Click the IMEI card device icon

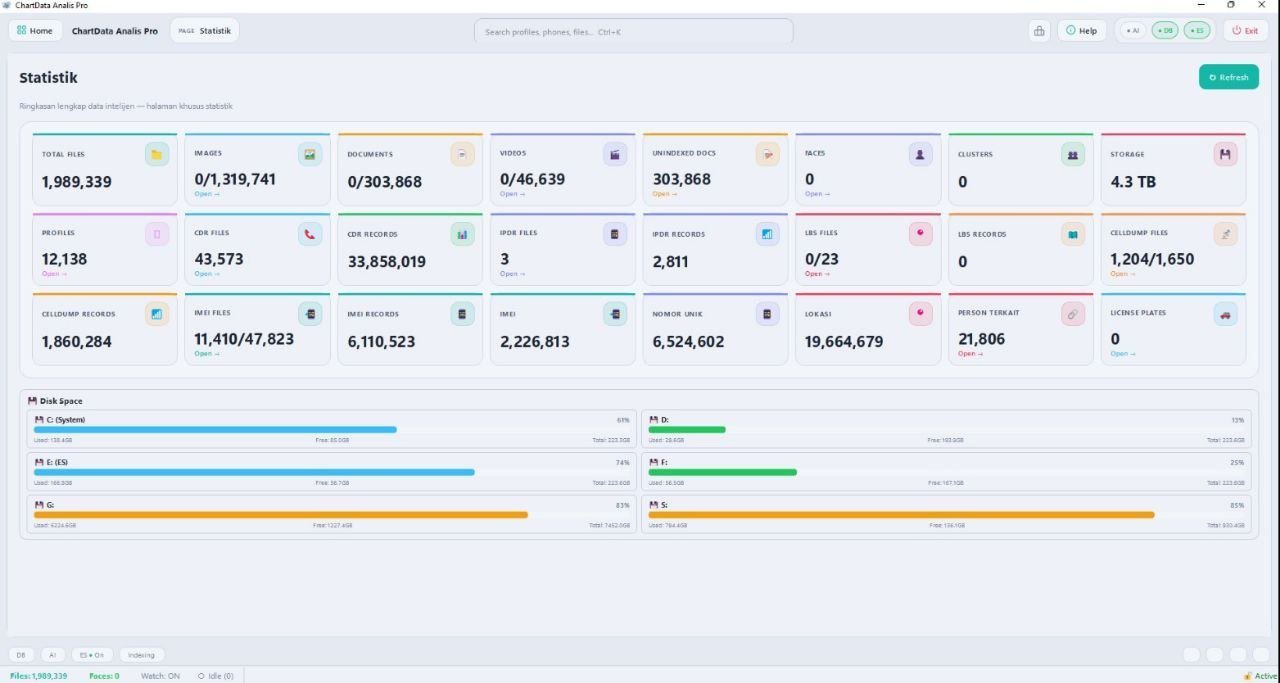point(615,314)
